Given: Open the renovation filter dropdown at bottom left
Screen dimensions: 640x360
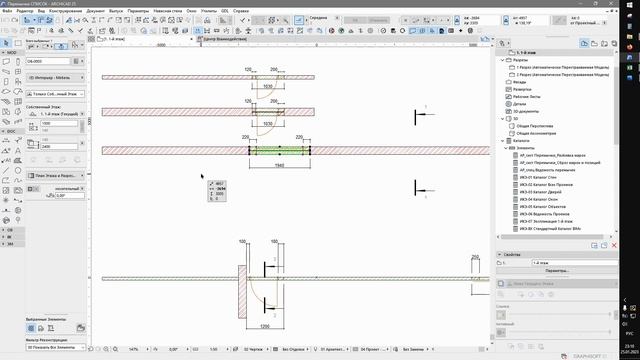Looking at the screenshot, I should click(x=56, y=347).
